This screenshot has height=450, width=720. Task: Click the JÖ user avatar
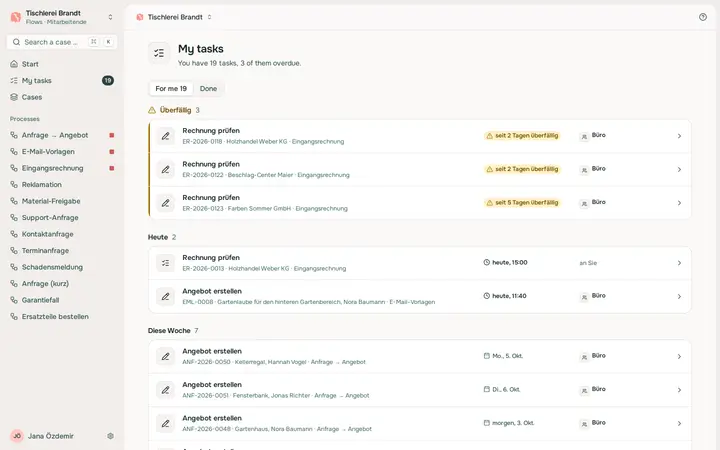click(x=17, y=436)
